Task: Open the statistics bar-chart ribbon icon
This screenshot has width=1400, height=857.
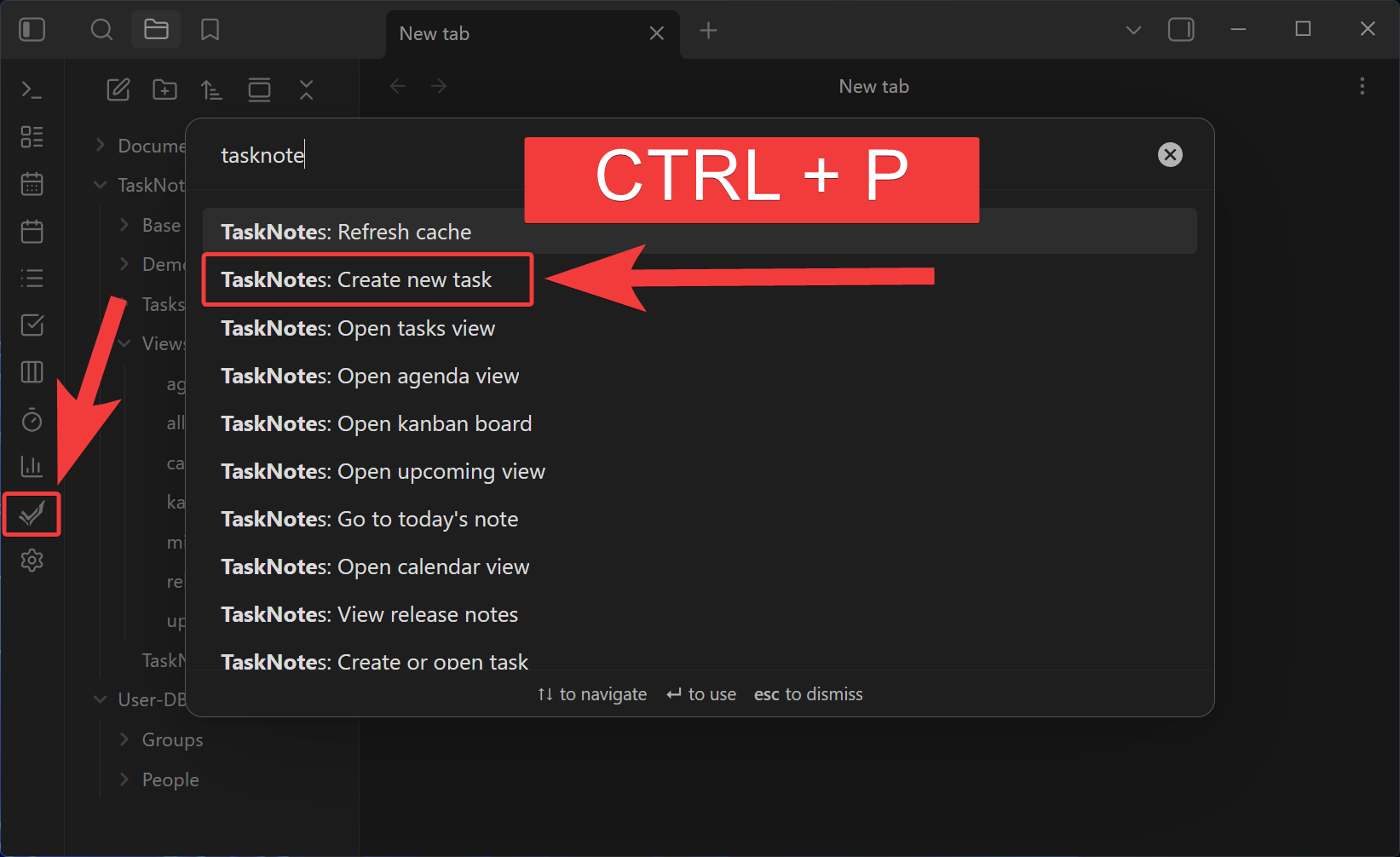Action: 32,467
